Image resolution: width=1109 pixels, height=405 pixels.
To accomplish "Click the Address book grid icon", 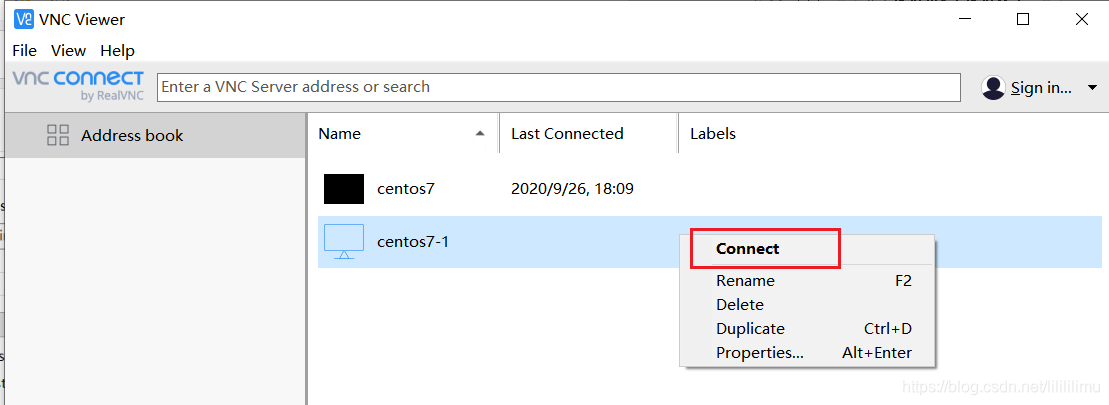I will [x=58, y=135].
